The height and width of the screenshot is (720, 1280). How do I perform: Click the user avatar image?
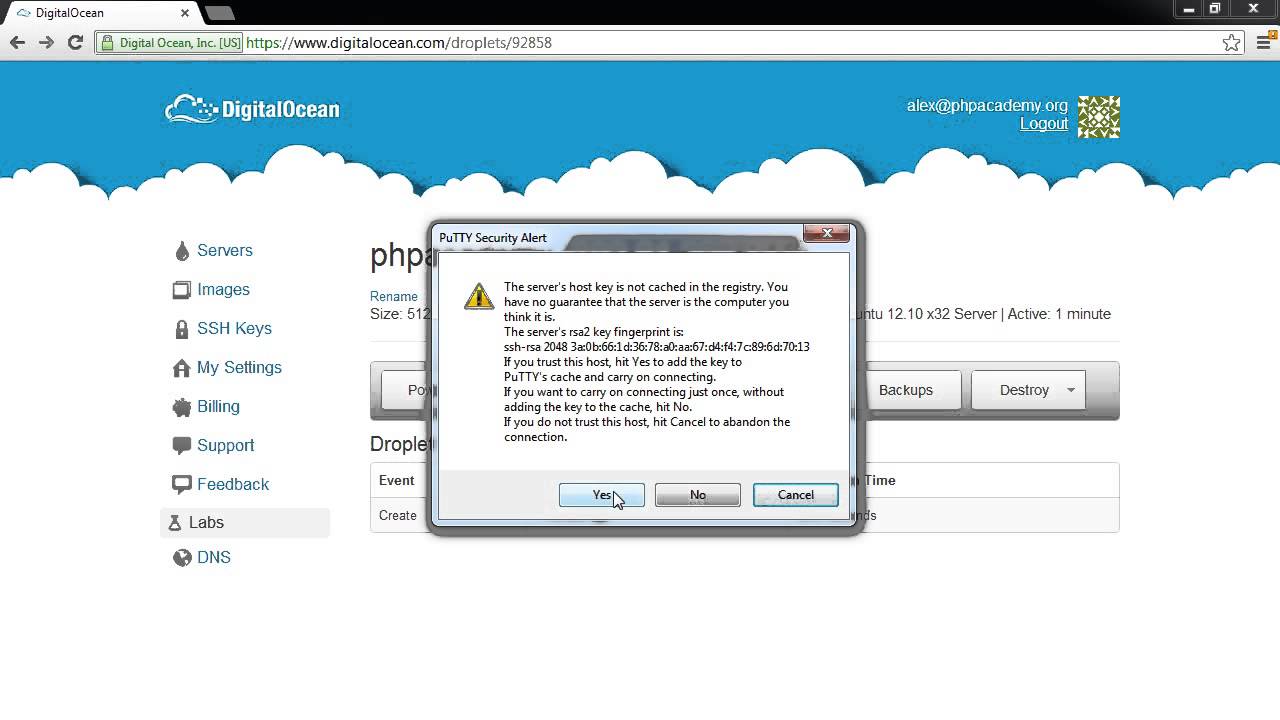(1099, 117)
